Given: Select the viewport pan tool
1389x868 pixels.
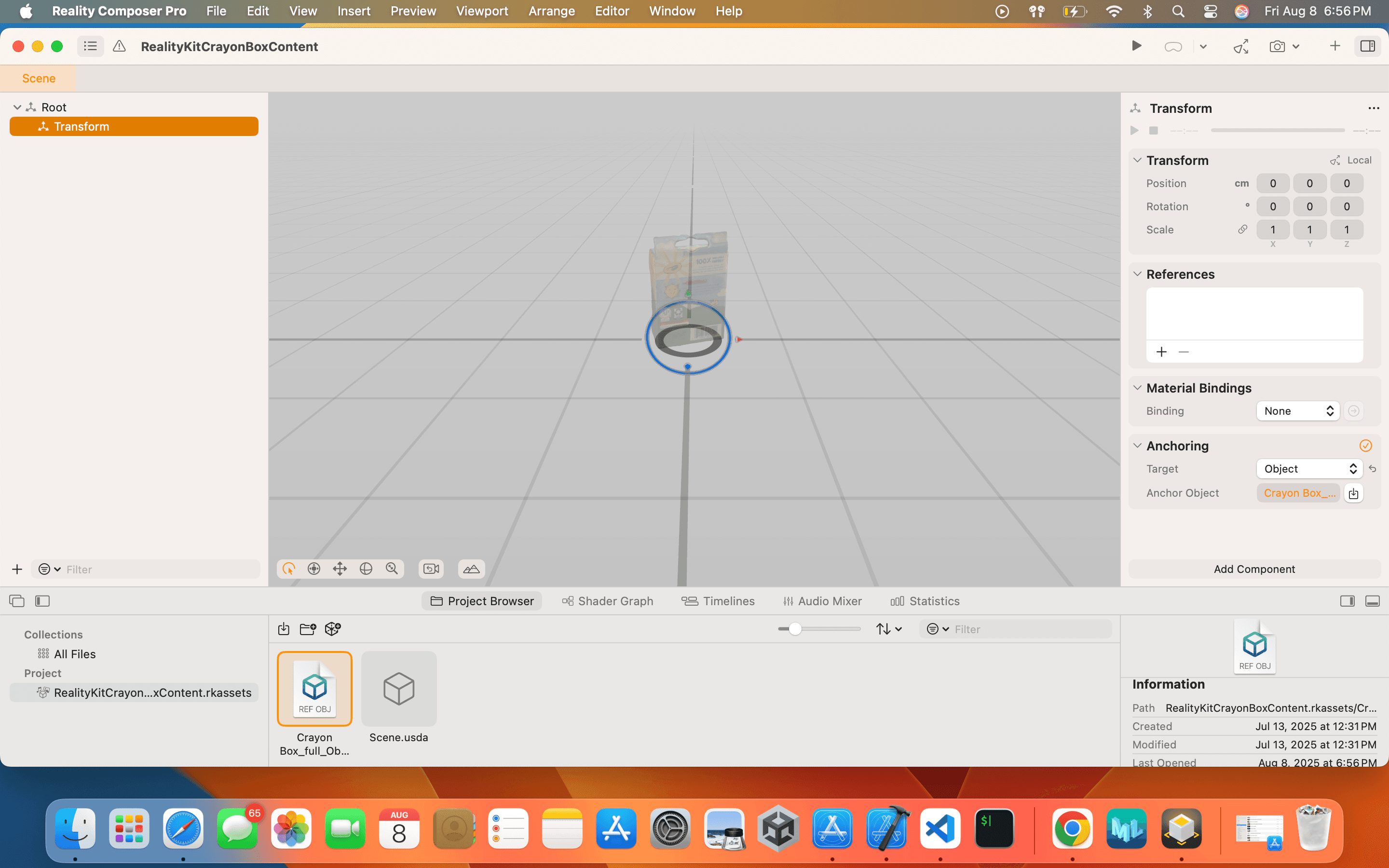Looking at the screenshot, I should 340,569.
